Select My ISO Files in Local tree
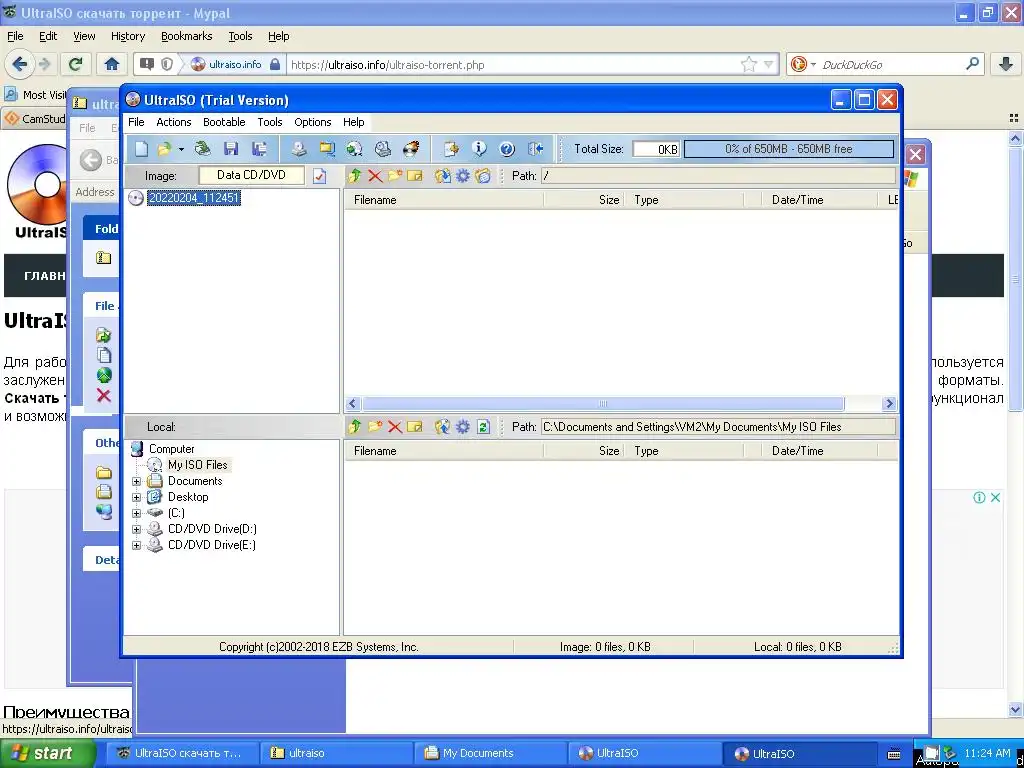This screenshot has width=1024, height=768. (x=197, y=465)
